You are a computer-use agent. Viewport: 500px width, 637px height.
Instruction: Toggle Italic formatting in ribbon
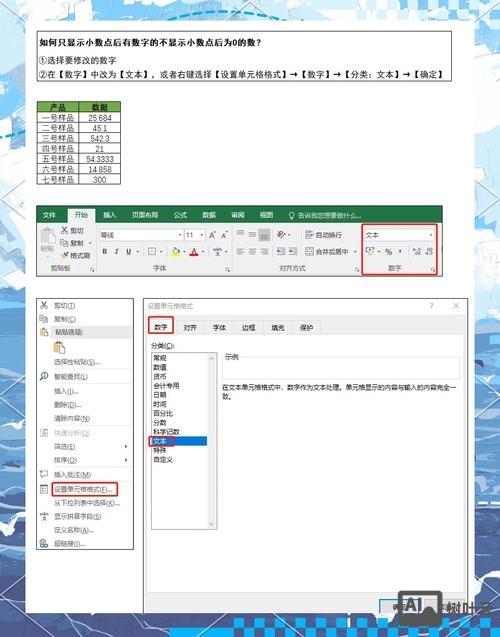pos(117,251)
